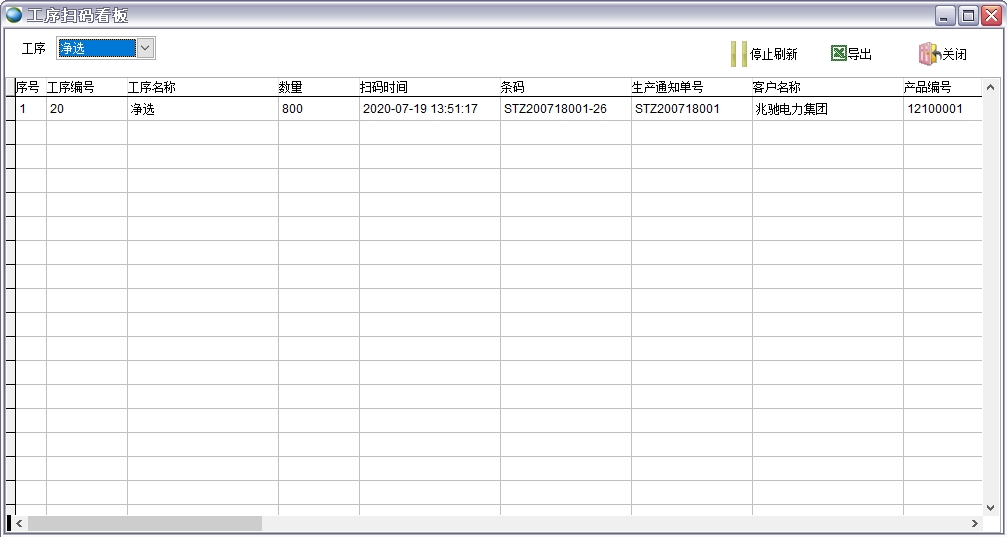Select the 兆驰电力集团 customer cell
1007x537 pixels.
click(792, 109)
